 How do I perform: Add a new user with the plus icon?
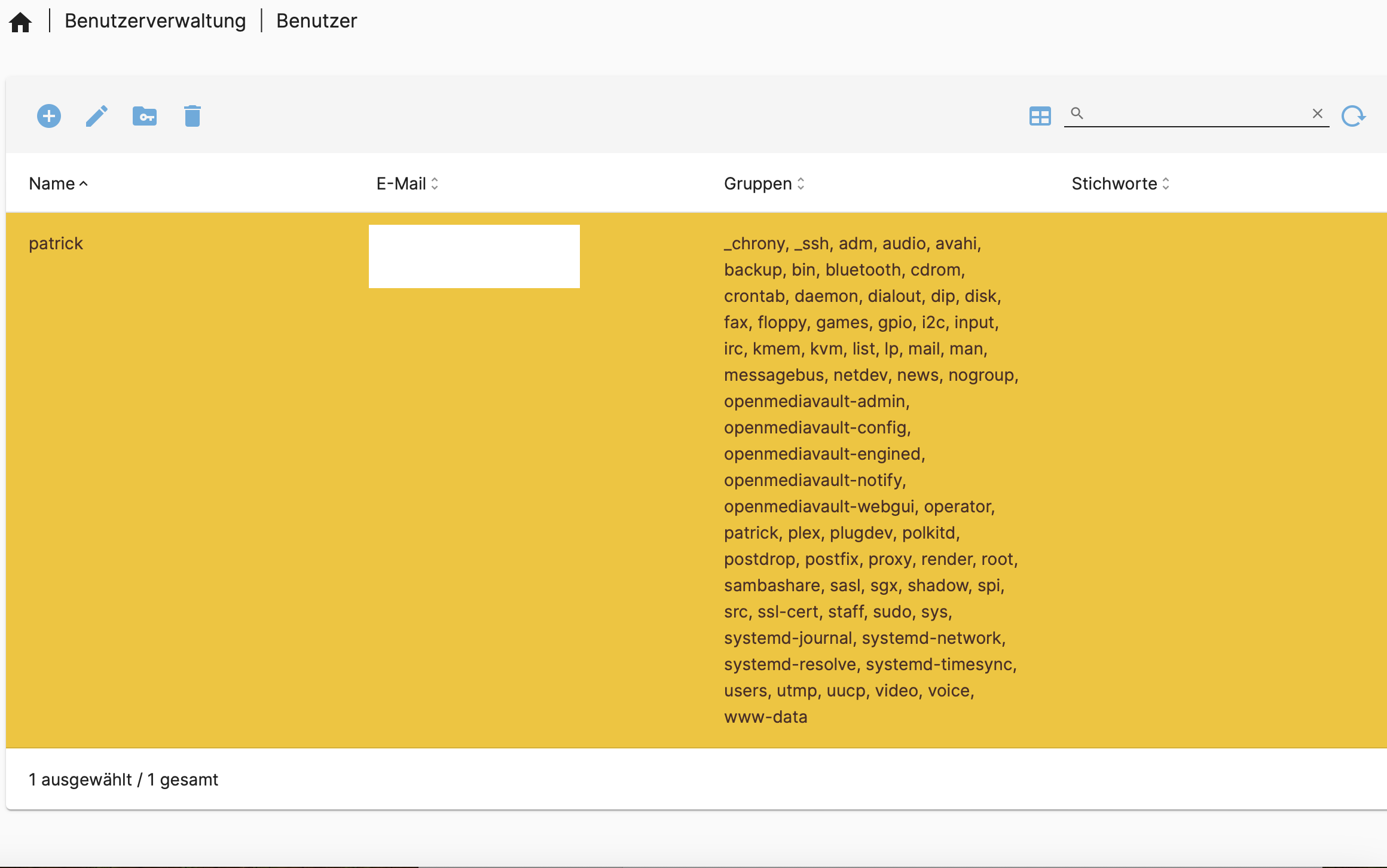tap(49, 116)
